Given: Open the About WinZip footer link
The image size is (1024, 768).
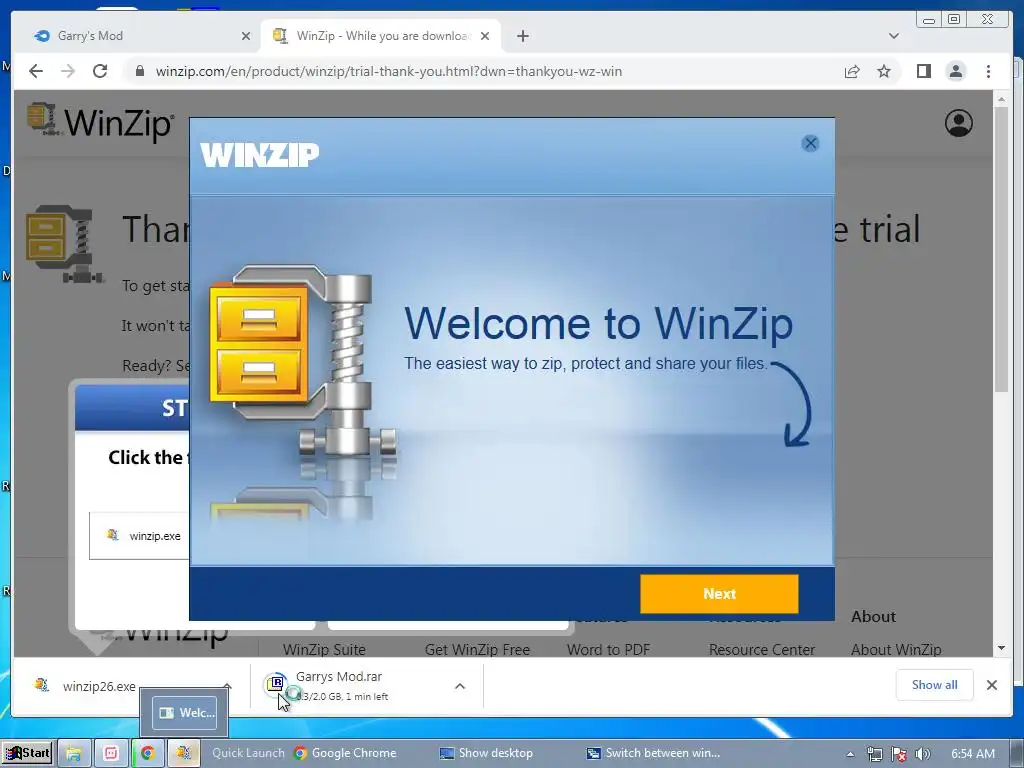Looking at the screenshot, I should (896, 649).
